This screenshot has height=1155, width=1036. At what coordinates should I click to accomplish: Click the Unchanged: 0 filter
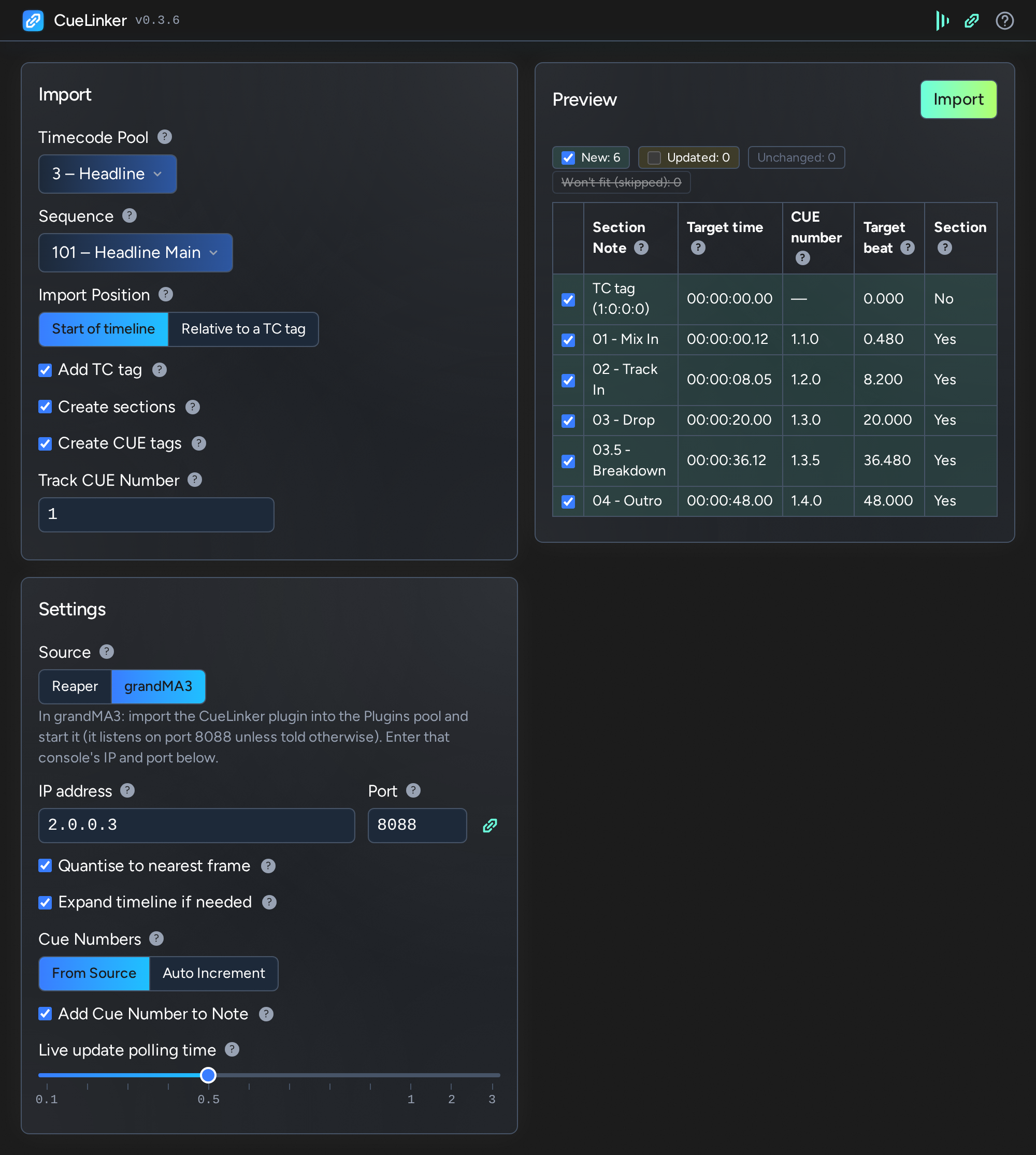tap(796, 157)
